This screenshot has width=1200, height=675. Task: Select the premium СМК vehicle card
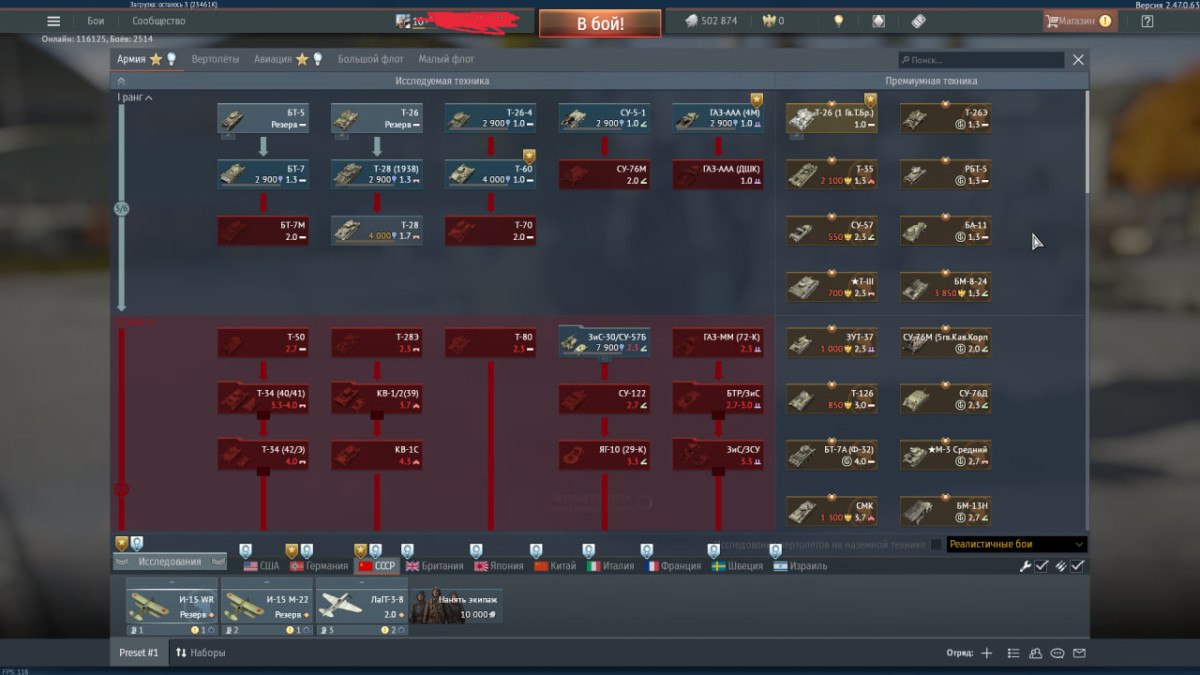click(831, 511)
